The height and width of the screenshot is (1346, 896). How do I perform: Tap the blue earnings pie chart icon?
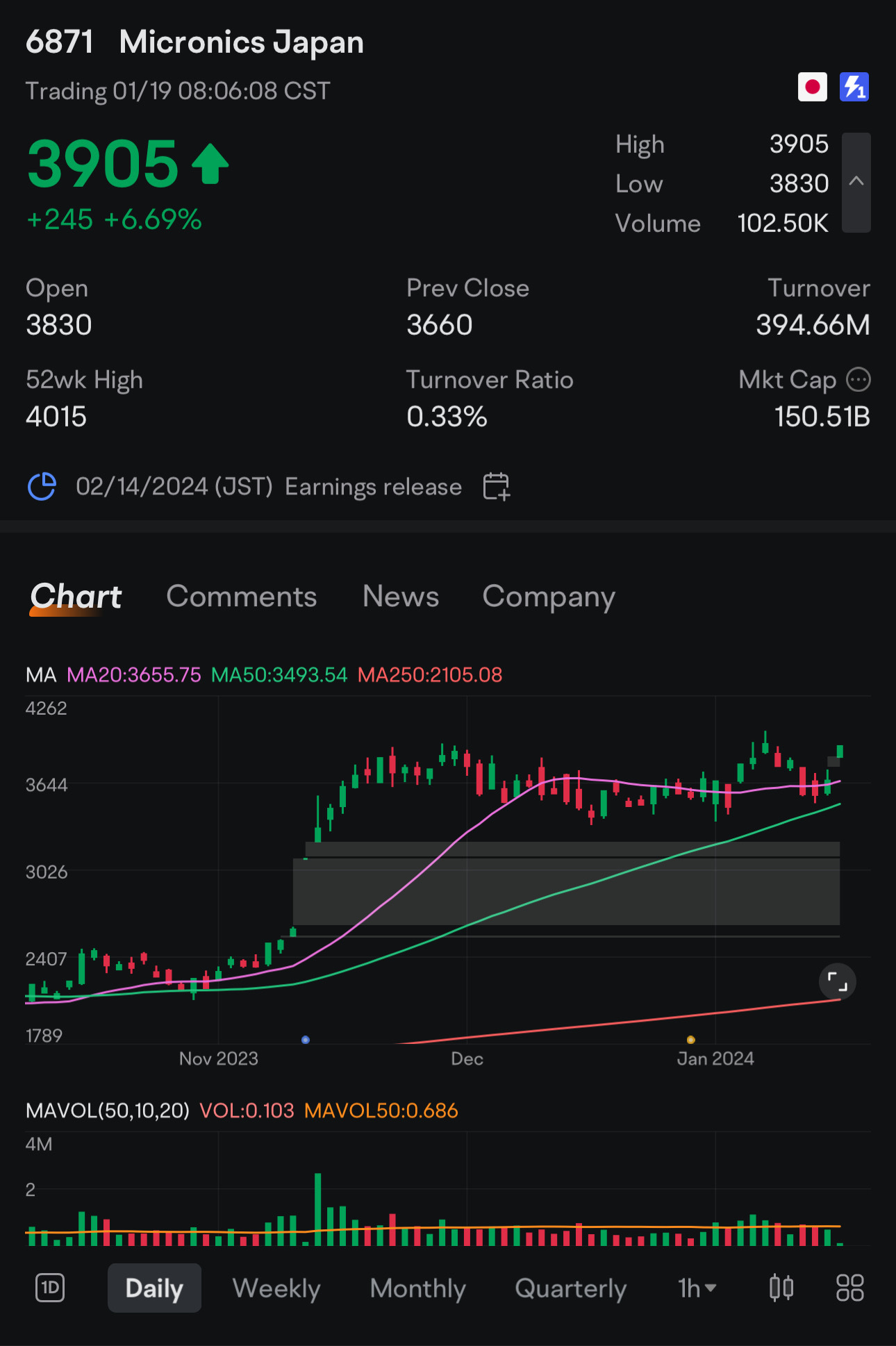[42, 486]
